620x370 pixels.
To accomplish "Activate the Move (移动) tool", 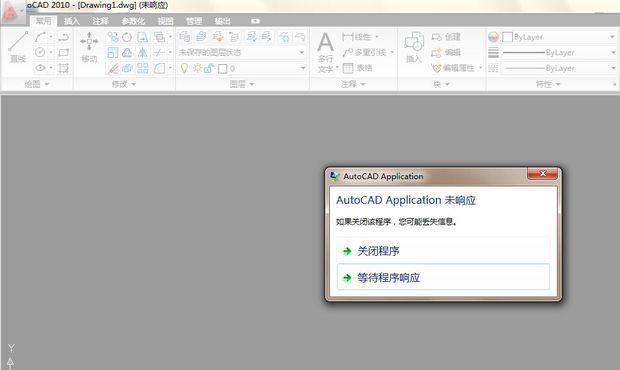I will coord(89,47).
